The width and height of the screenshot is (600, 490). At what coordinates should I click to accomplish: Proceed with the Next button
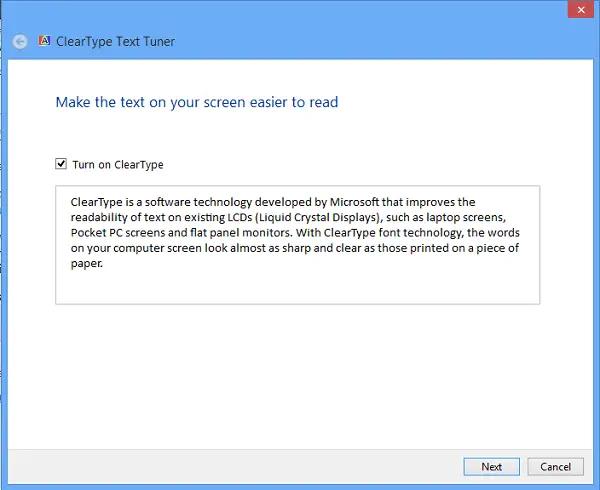(x=491, y=467)
